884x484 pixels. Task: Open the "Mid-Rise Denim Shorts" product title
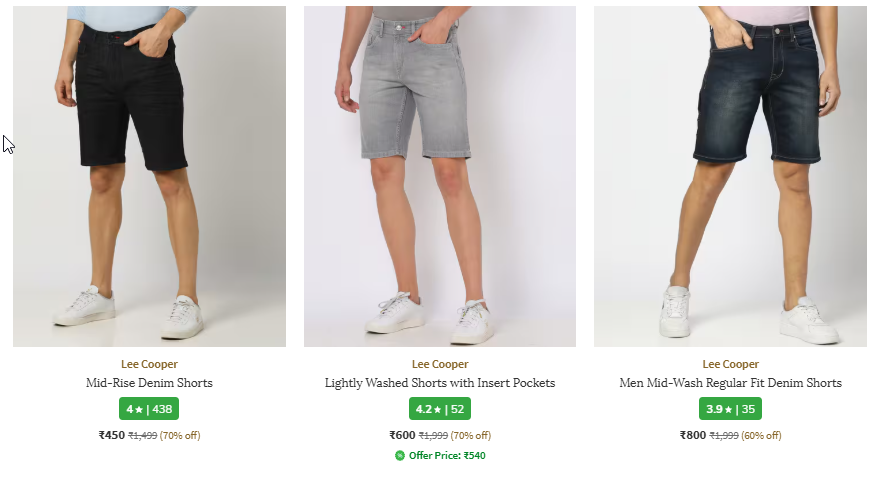coord(149,383)
